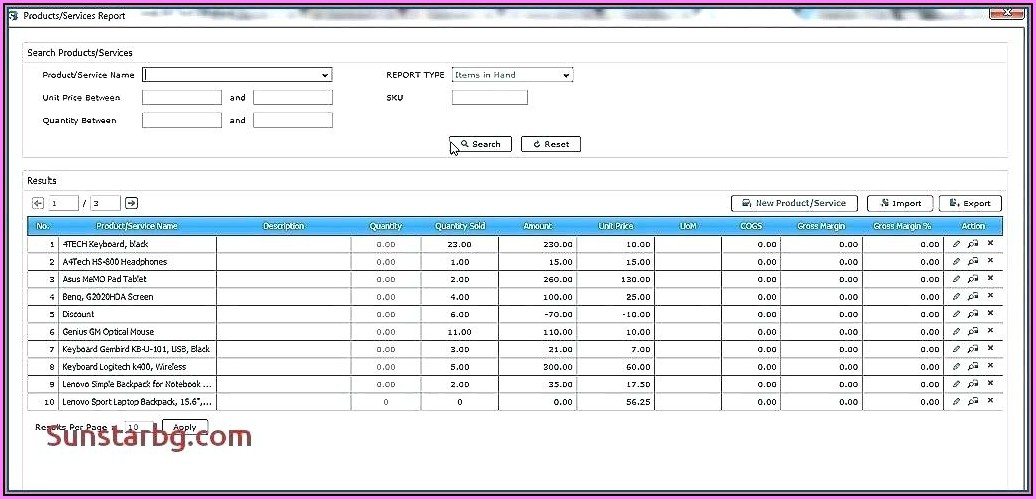Sort by Quantity Sold column header
Screen dimensions: 1036x499
point(459,226)
